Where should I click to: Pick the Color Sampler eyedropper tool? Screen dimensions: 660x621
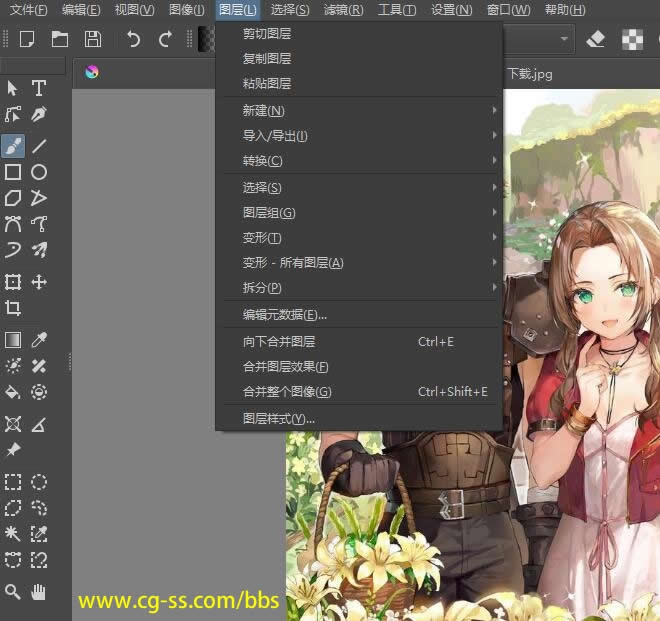pos(39,340)
